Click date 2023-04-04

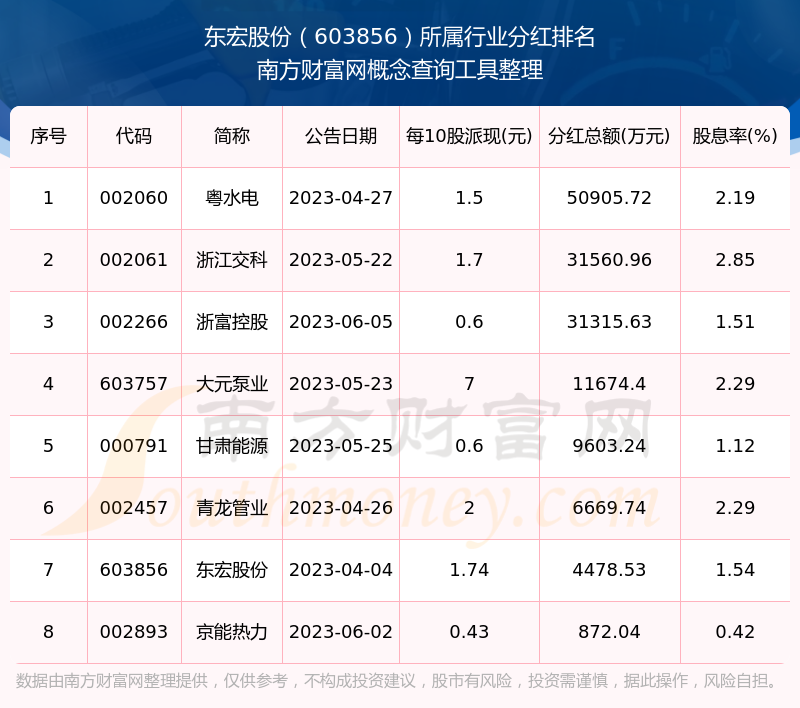[x=341, y=570]
